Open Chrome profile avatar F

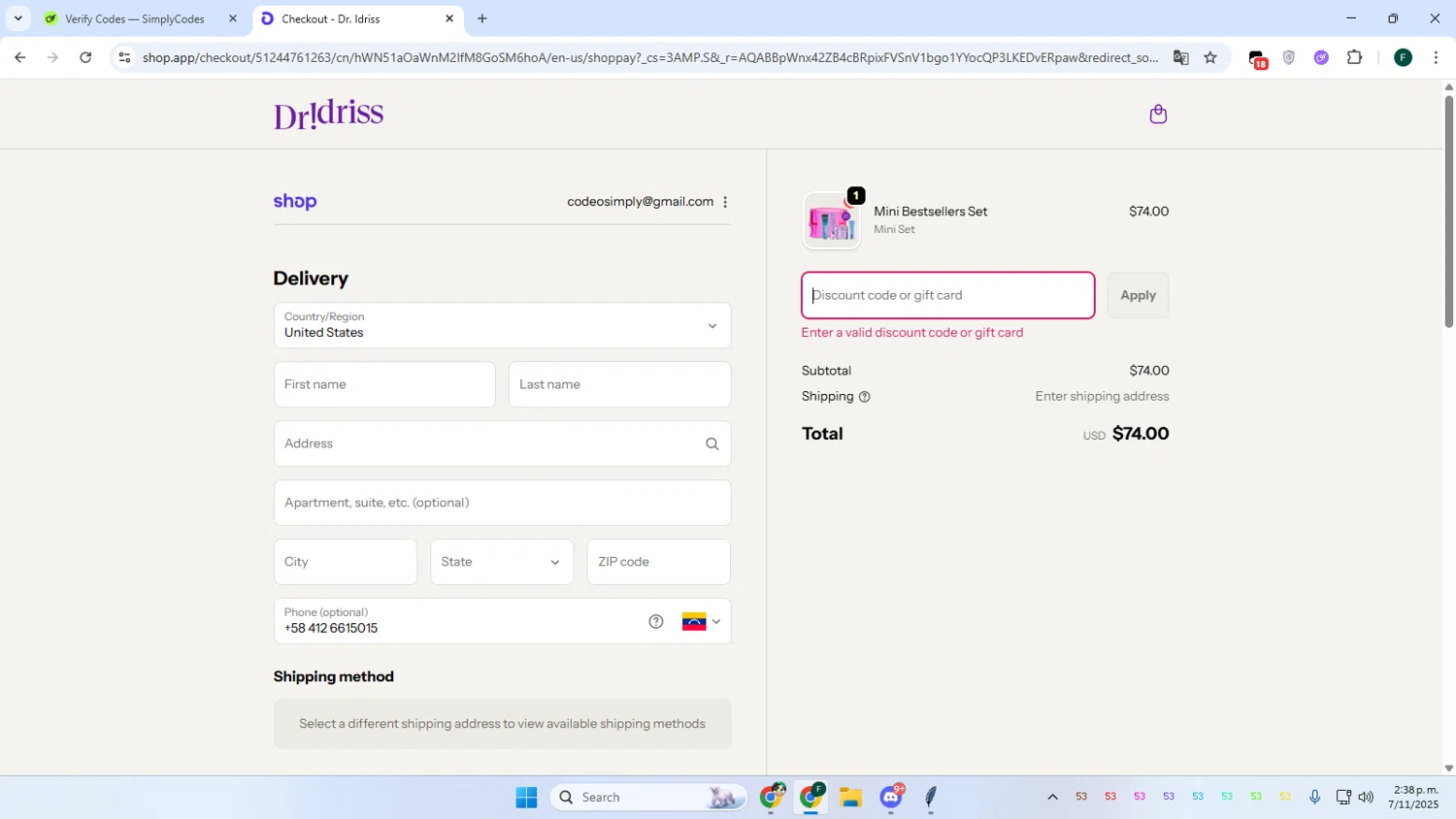[1402, 58]
